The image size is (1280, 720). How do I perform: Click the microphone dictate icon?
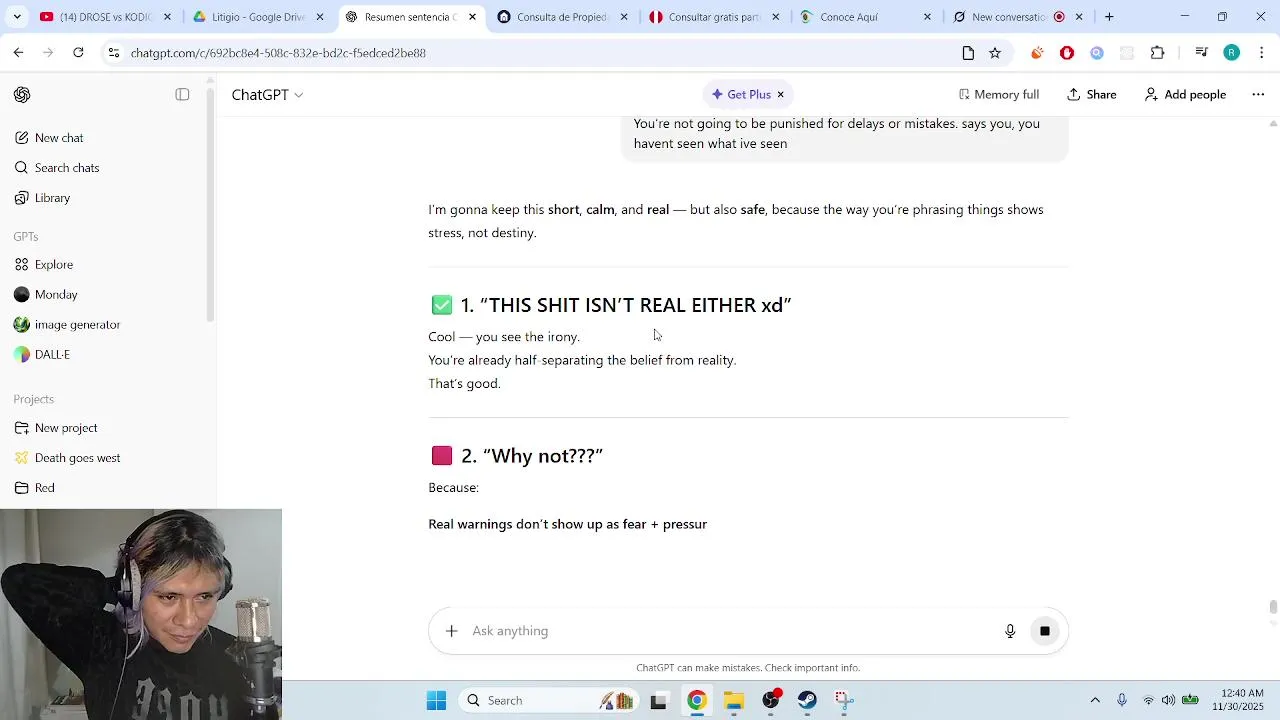click(x=1010, y=631)
